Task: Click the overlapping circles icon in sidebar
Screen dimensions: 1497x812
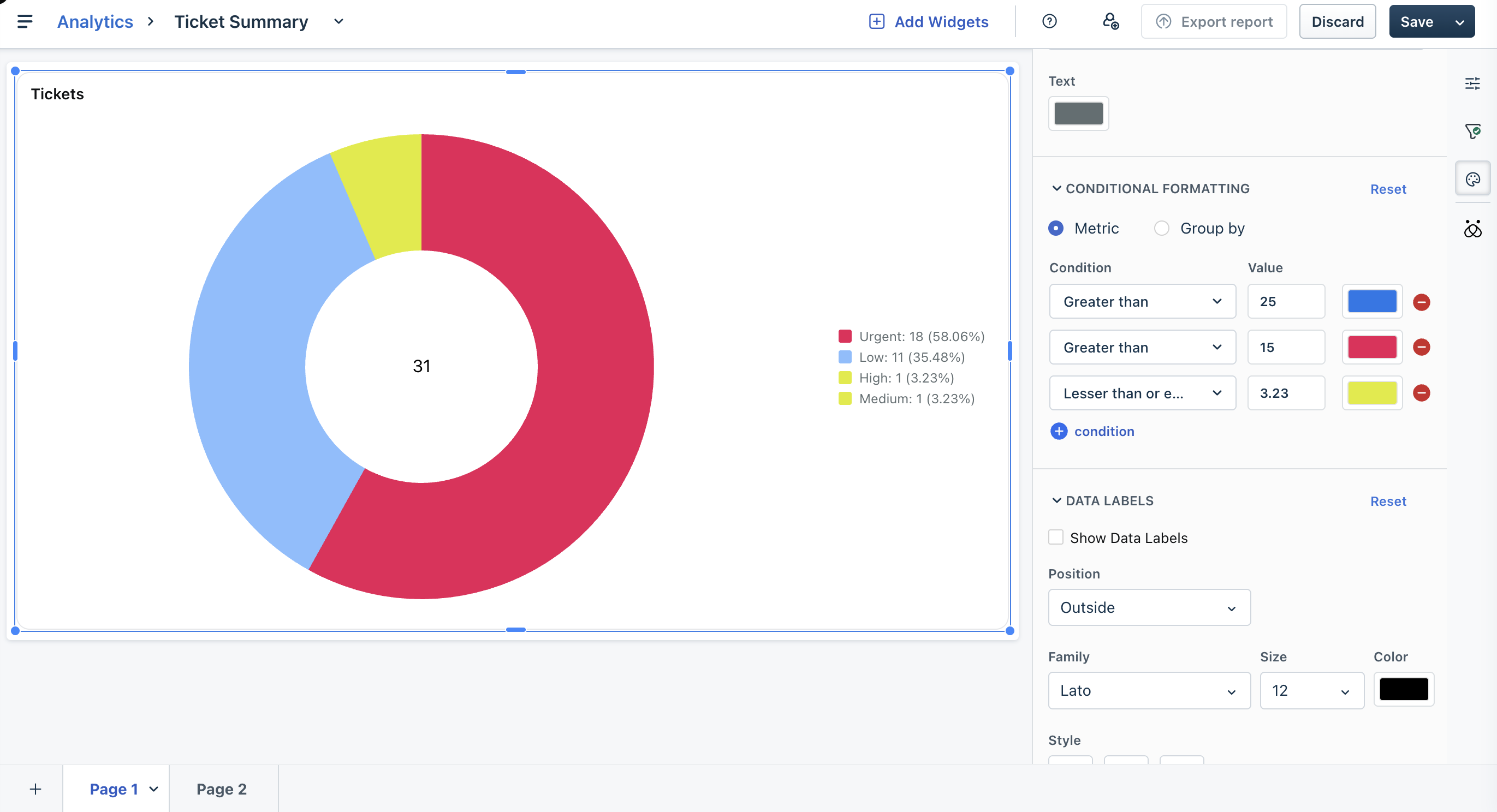Action: pyautogui.click(x=1472, y=229)
